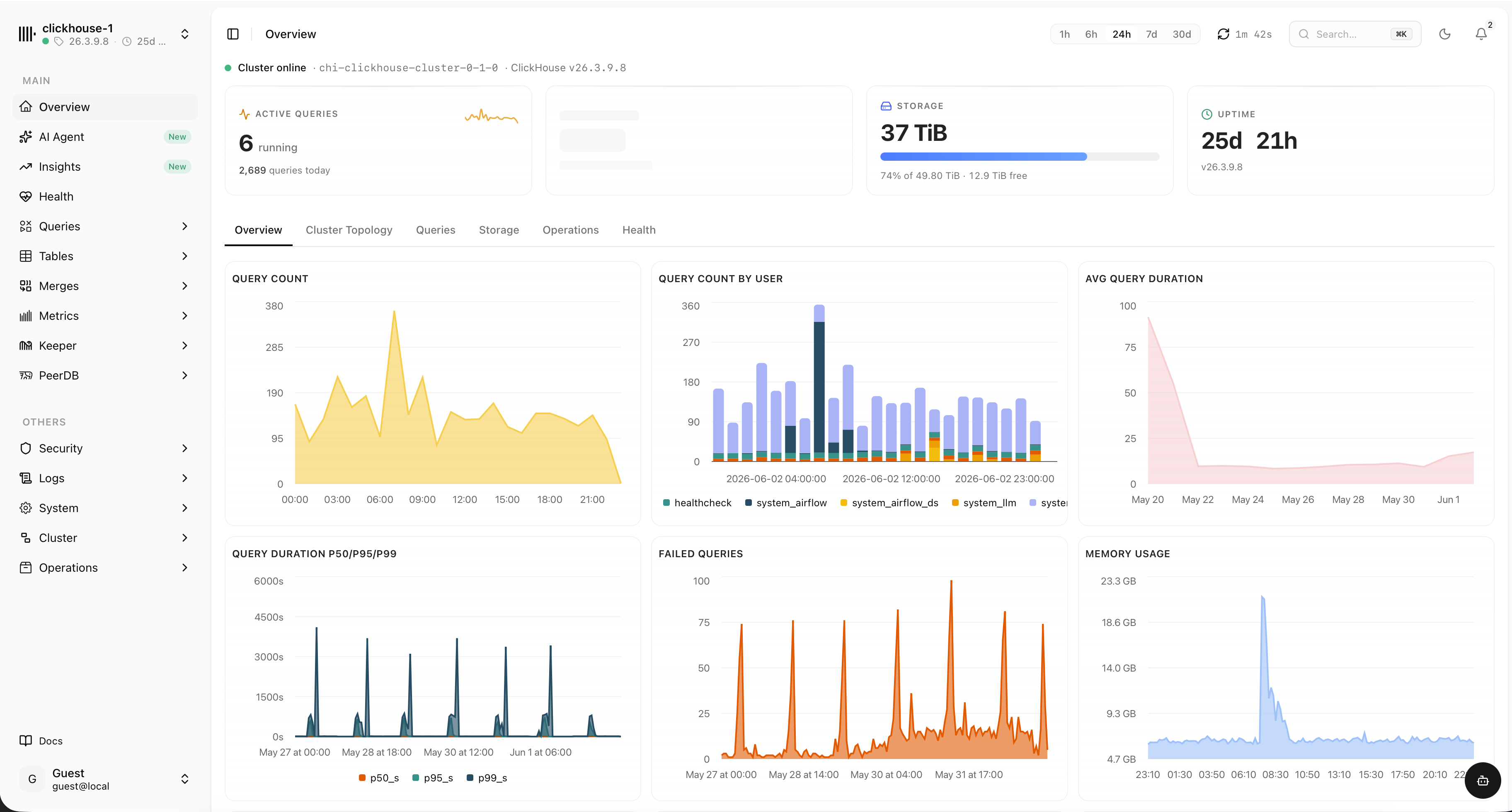Expand the Merges sidebar section
Image resolution: width=1512 pixels, height=812 pixels.
pyautogui.click(x=185, y=286)
